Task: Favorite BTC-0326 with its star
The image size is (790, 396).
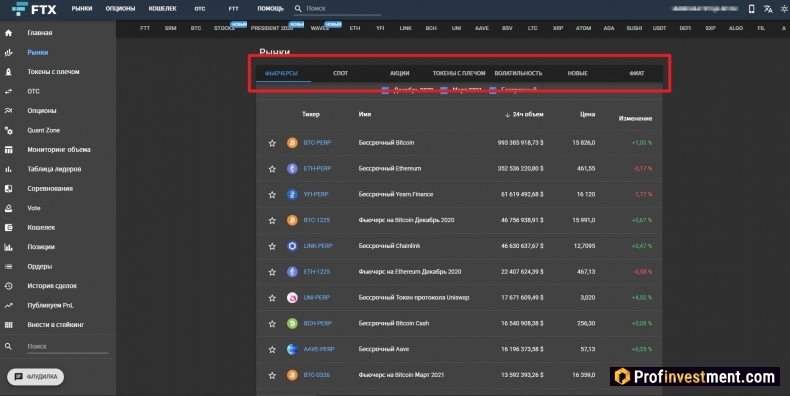Action: click(x=272, y=375)
